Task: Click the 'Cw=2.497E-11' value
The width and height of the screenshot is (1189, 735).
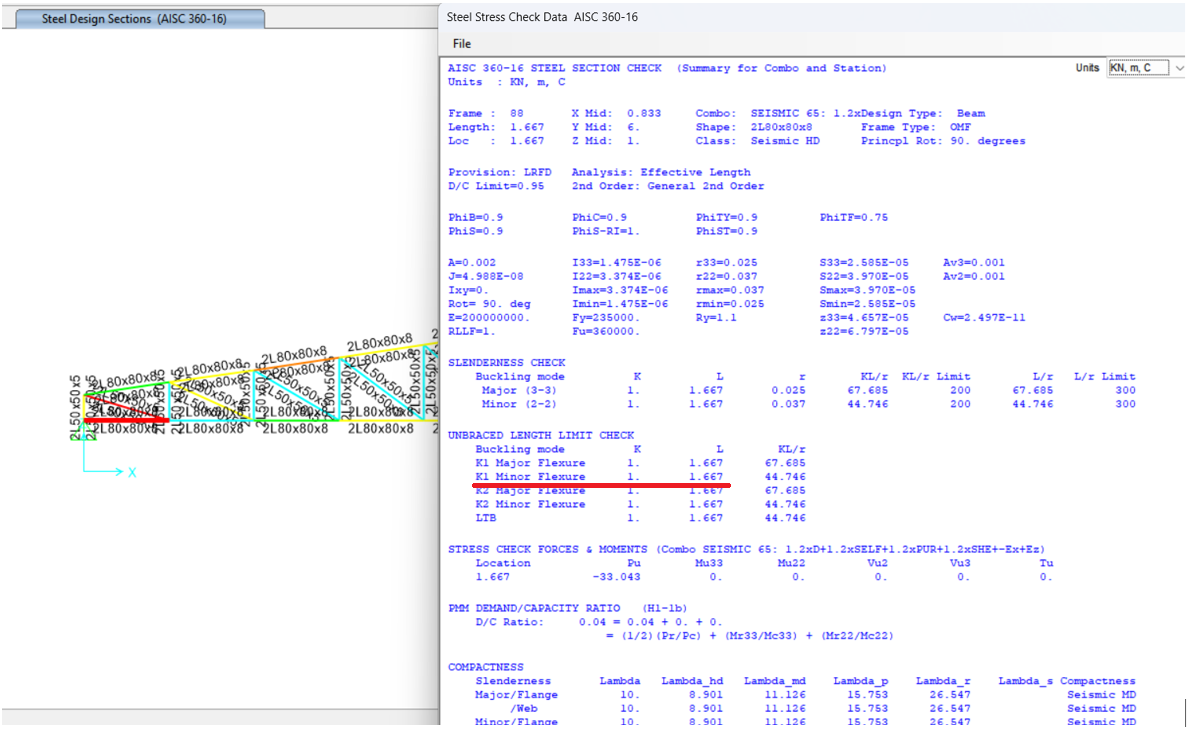Action: (984, 317)
